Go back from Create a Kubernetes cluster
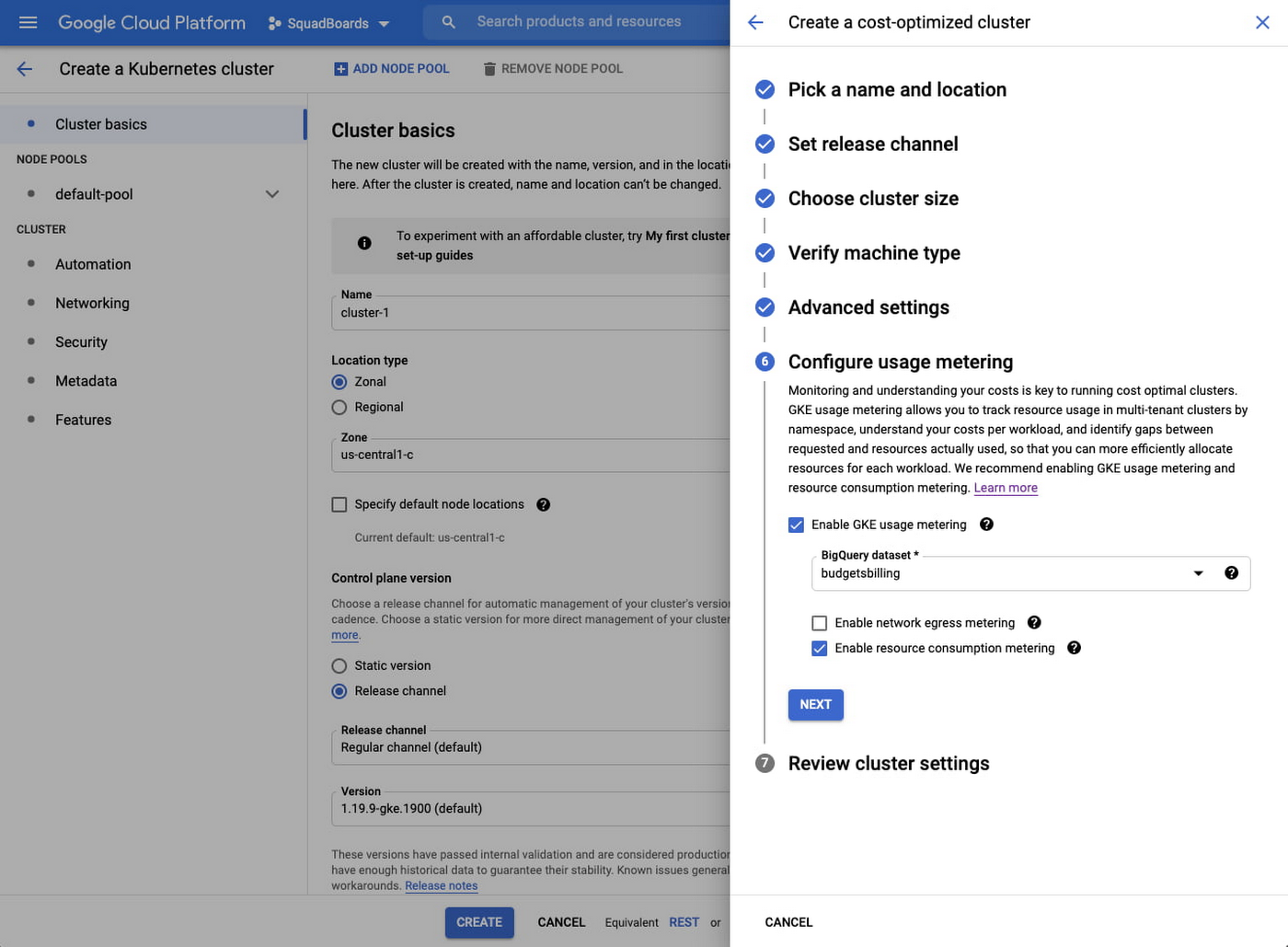 point(25,69)
